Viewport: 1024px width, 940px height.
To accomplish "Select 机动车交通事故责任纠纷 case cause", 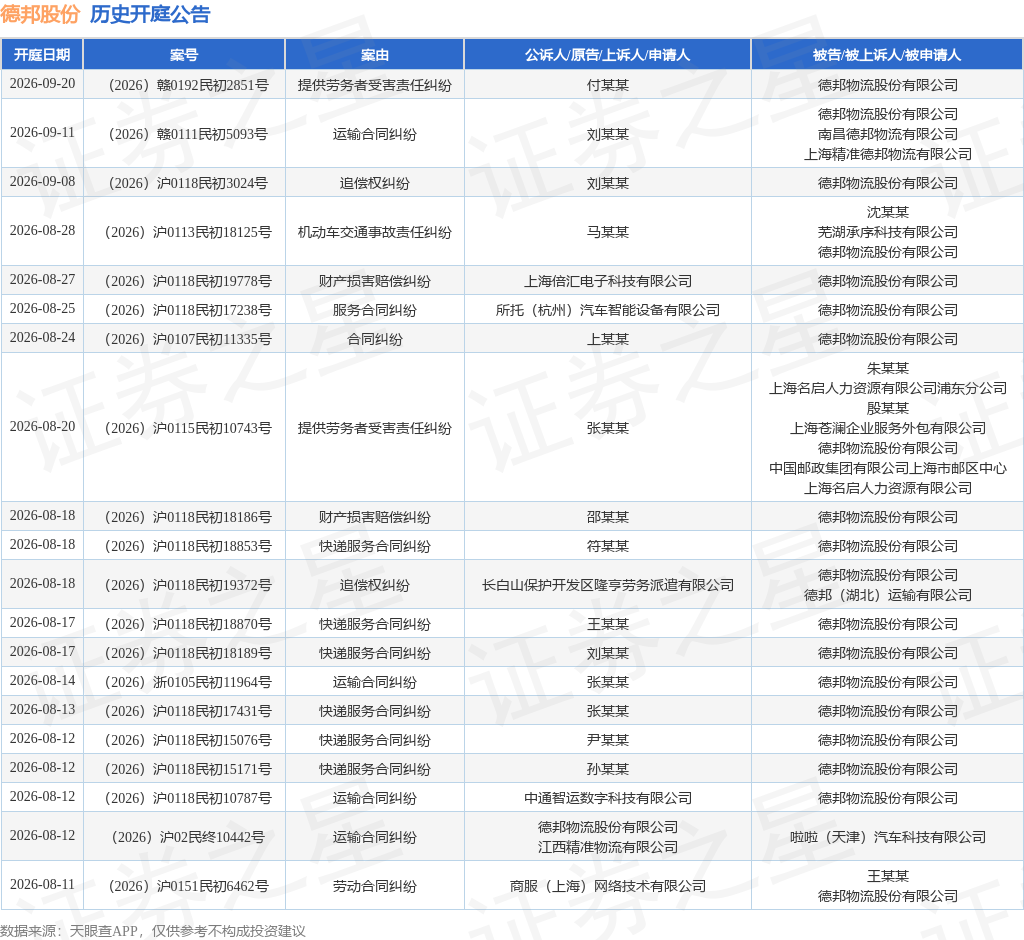I will point(374,232).
